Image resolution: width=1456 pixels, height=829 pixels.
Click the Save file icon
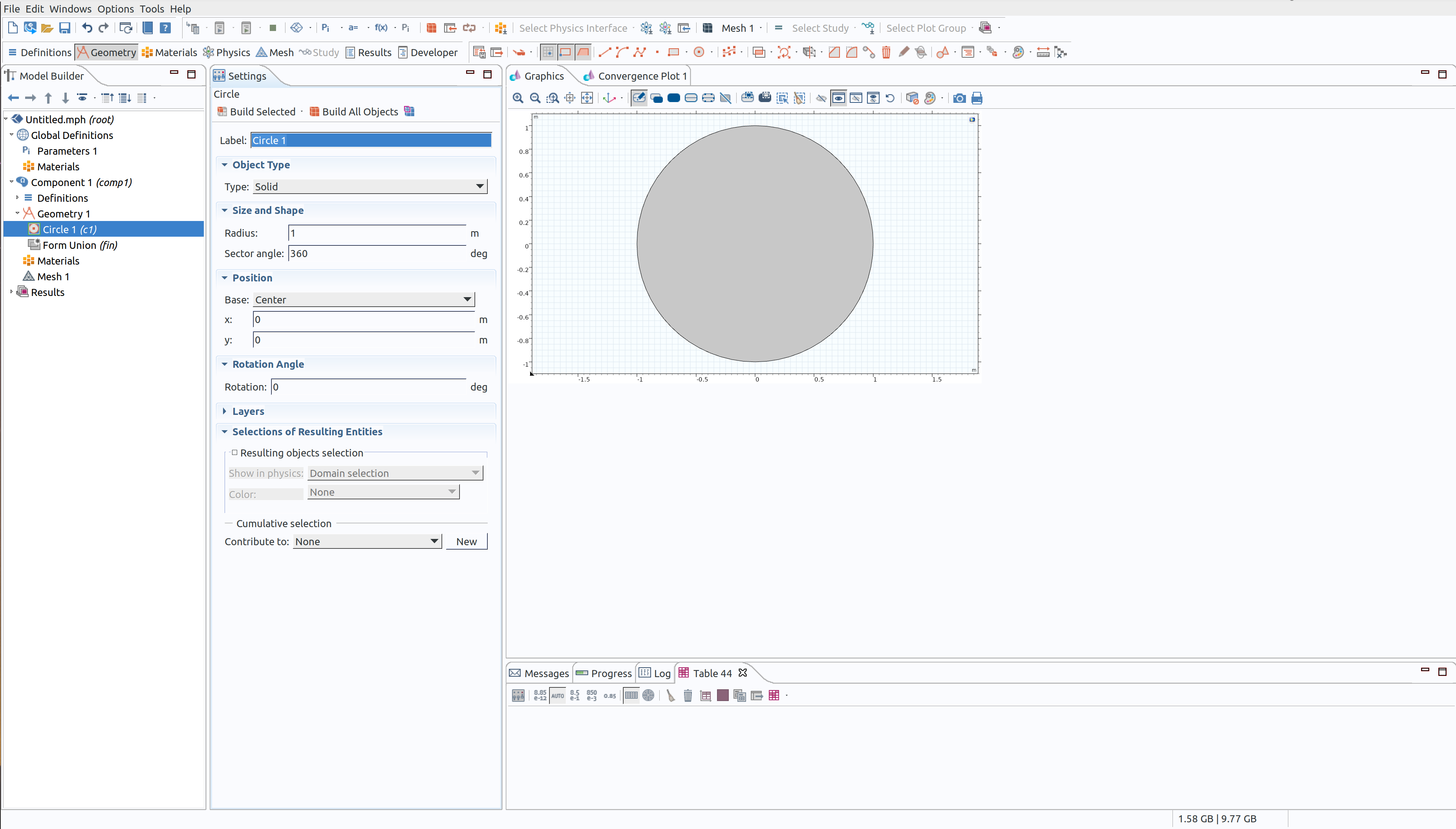pos(65,28)
